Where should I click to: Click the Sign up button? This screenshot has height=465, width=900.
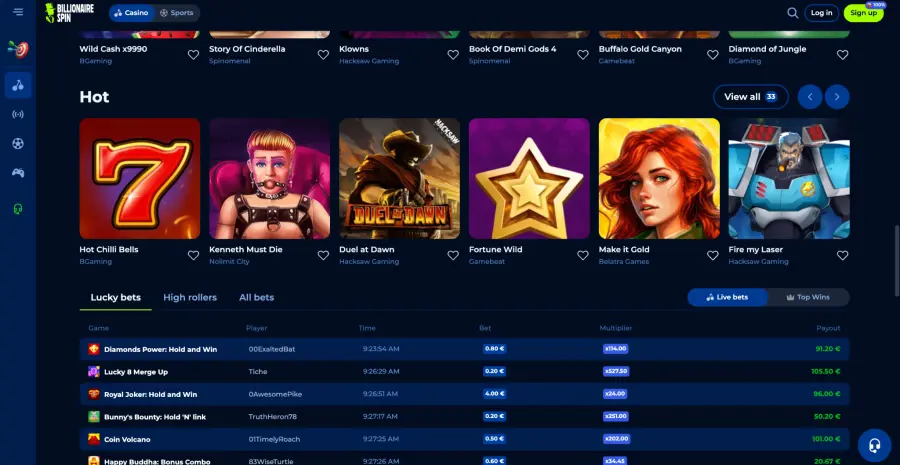[863, 13]
